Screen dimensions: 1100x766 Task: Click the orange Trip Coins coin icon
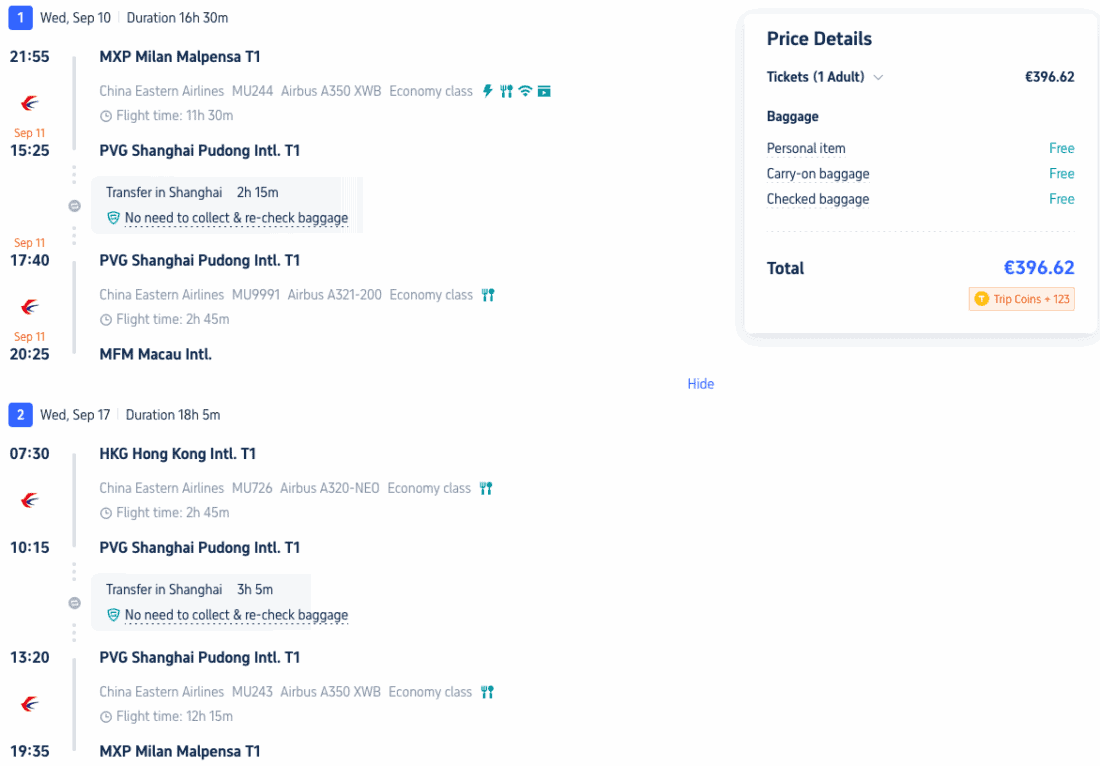981,299
